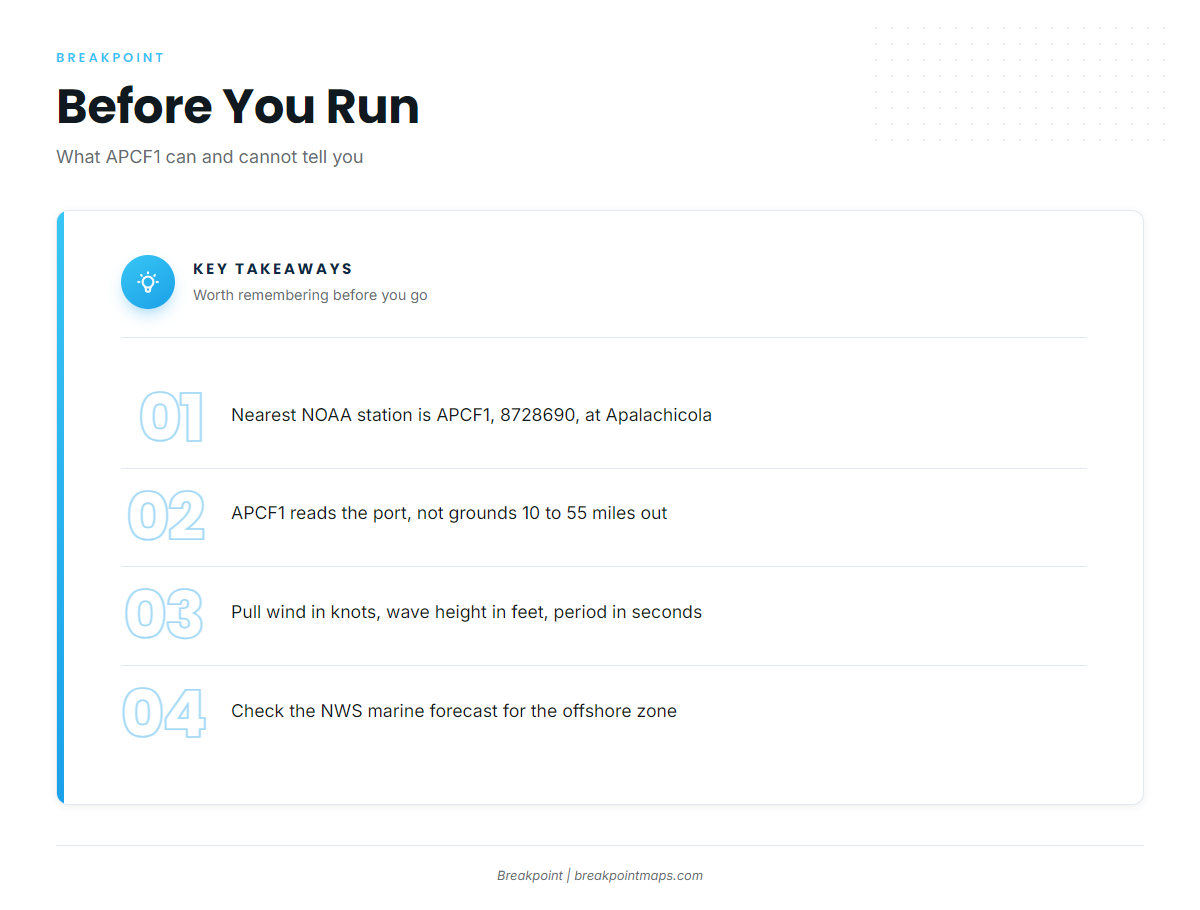Select the NWS marine forecast takeaway
Image resolution: width=1200 pixels, height=910 pixels.
(x=454, y=711)
